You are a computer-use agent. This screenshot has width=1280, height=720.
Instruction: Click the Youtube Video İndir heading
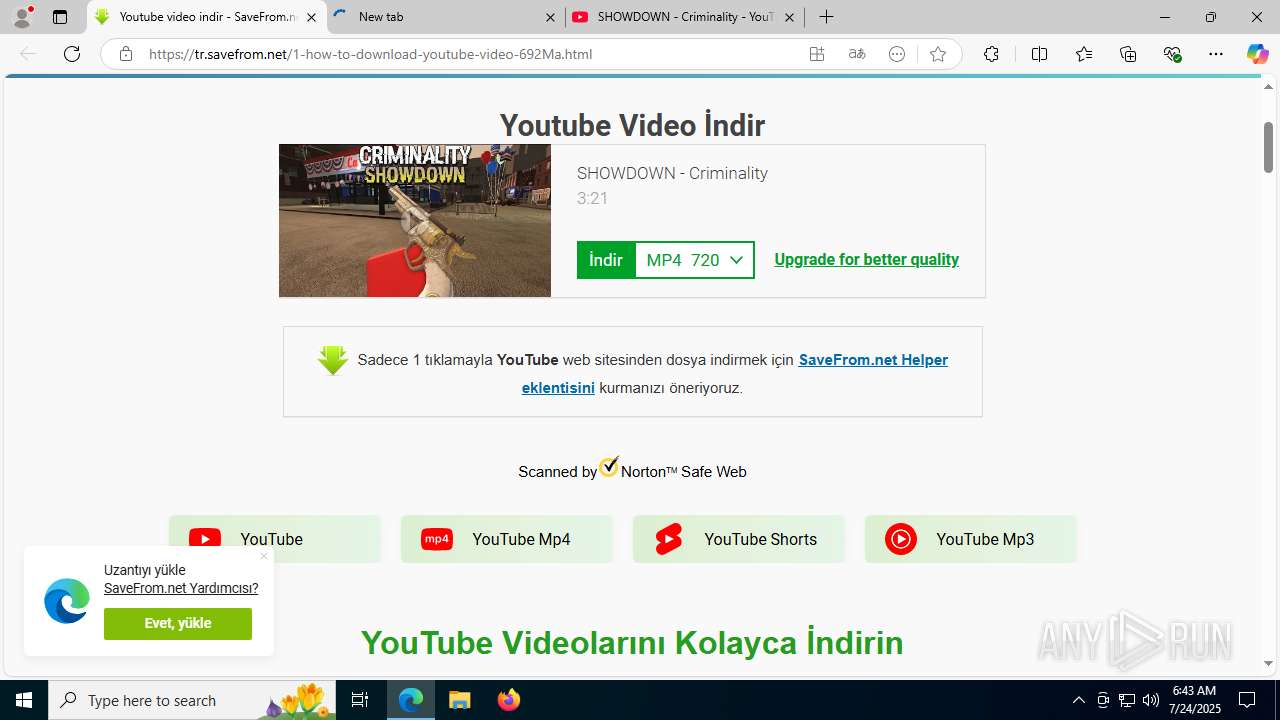click(632, 125)
